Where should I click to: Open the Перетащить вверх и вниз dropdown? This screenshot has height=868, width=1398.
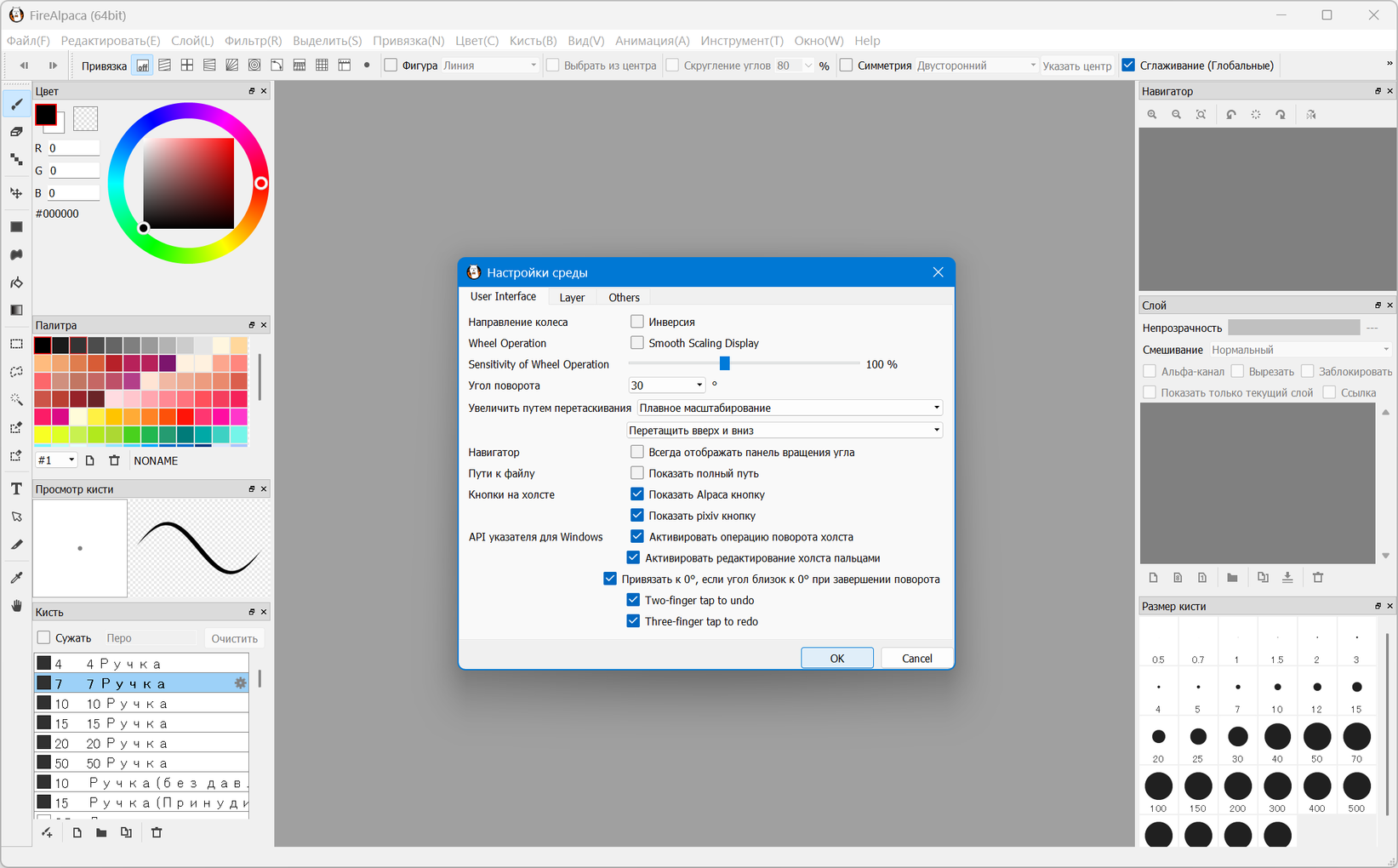coord(785,431)
